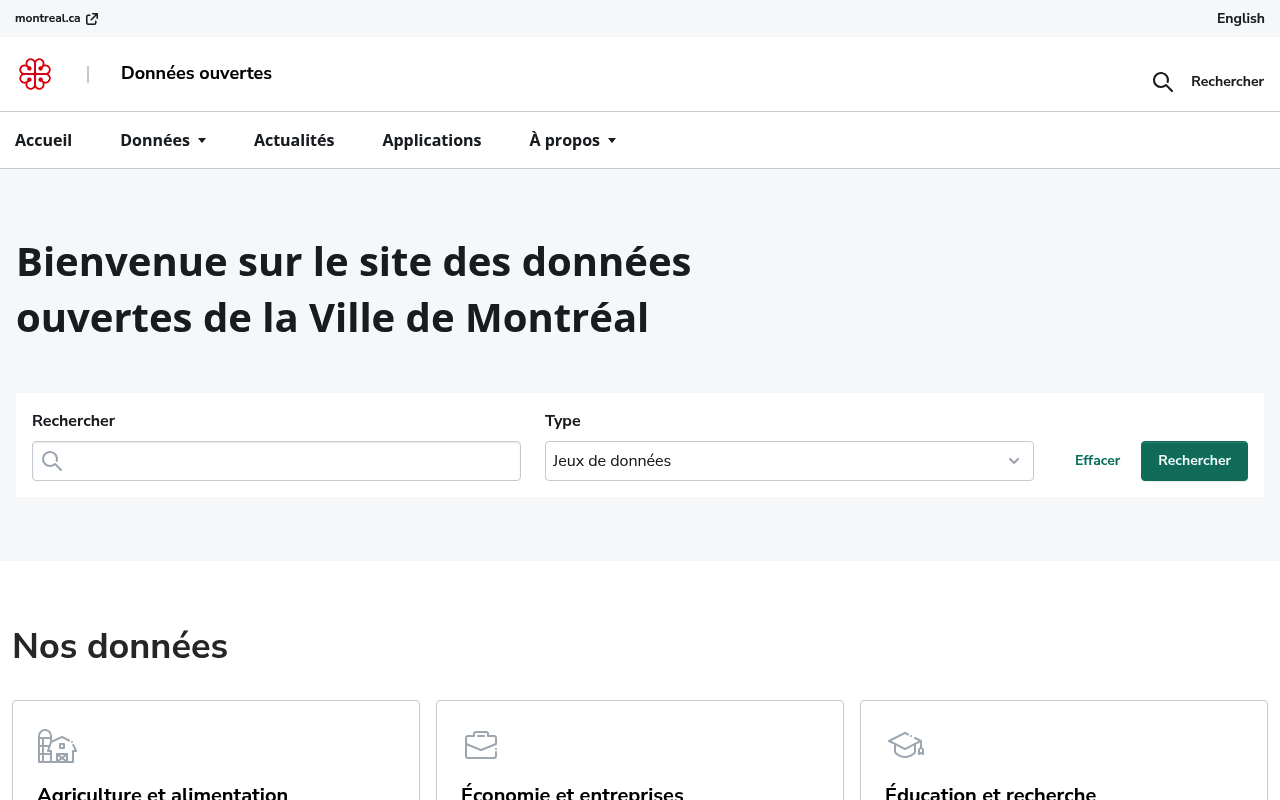Click into the Rechercher text input

[276, 461]
